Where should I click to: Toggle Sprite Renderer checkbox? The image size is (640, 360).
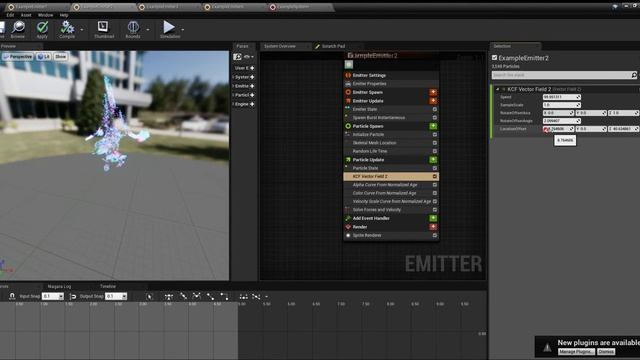pos(435,236)
